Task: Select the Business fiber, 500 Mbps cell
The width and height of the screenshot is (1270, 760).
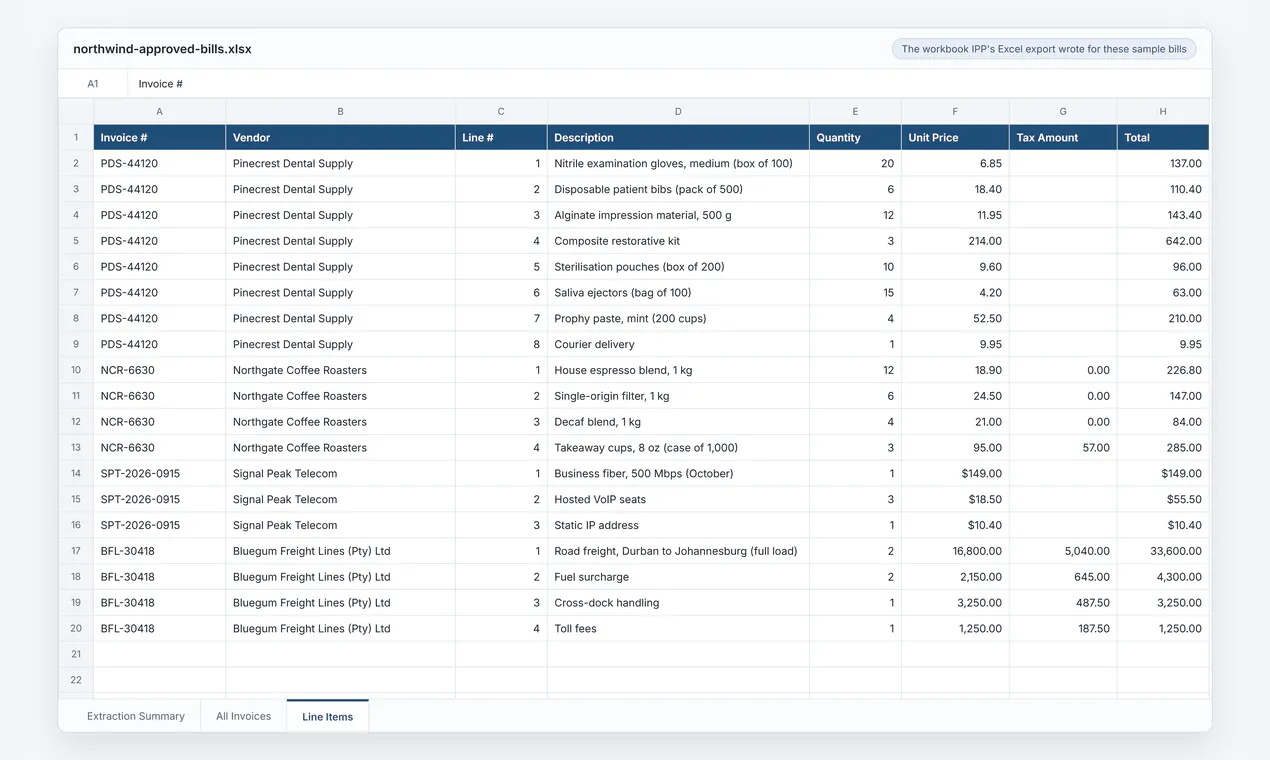Action: [678, 473]
